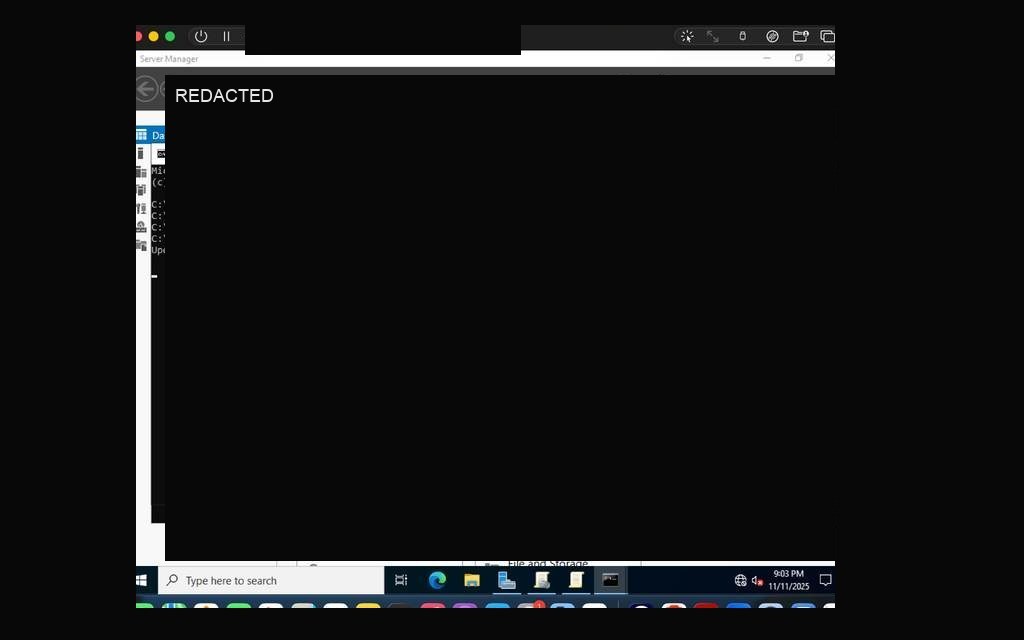
Task: Select Local Server icon in Server Manager sidebar
Action: [140, 153]
